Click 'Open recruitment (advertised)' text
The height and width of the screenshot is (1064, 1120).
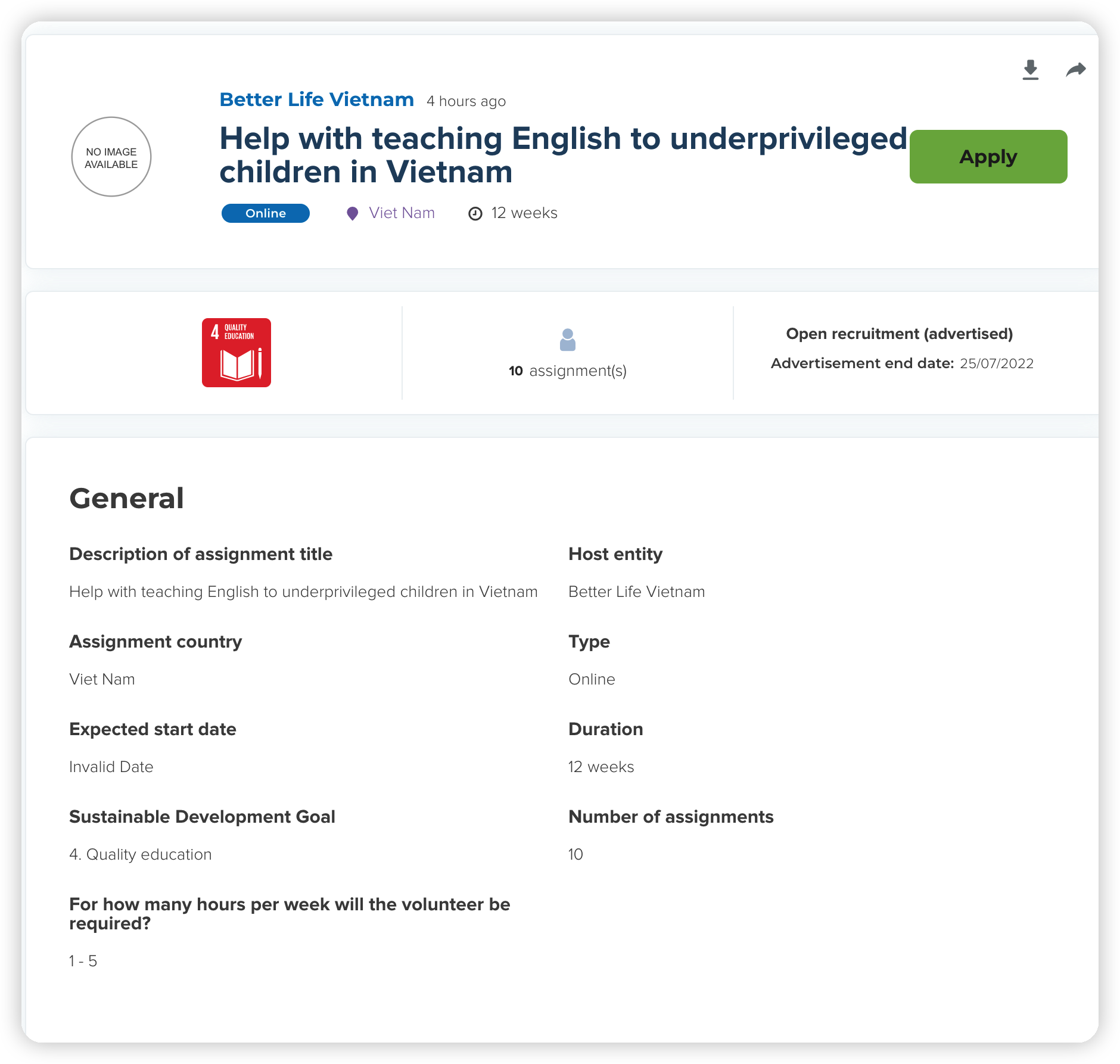[x=900, y=334]
